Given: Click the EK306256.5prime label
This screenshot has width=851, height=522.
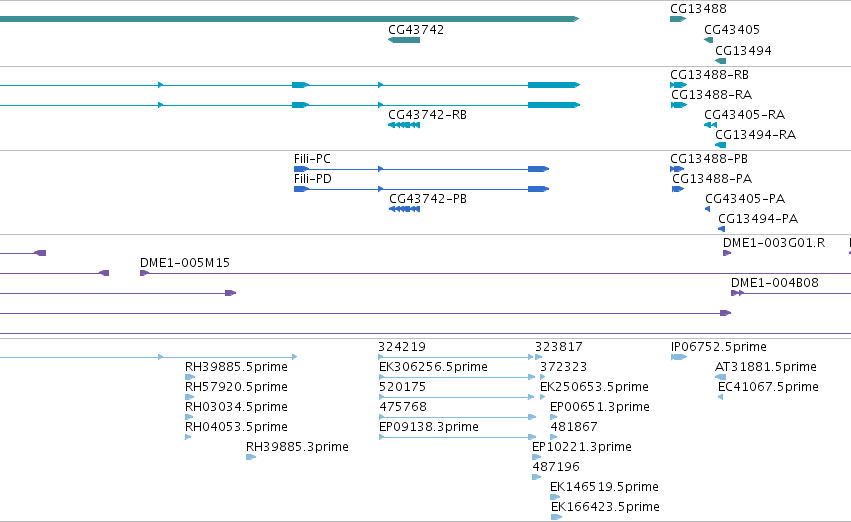Looking at the screenshot, I should 433,367.
